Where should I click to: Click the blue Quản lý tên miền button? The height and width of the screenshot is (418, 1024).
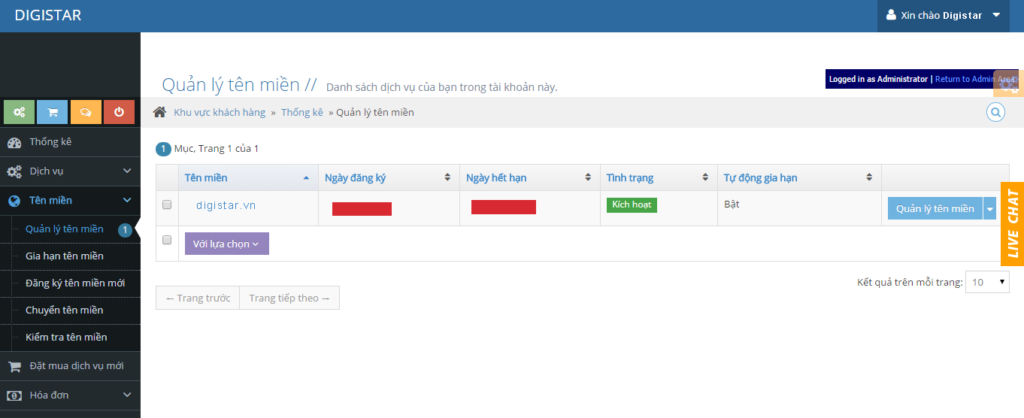(x=934, y=208)
